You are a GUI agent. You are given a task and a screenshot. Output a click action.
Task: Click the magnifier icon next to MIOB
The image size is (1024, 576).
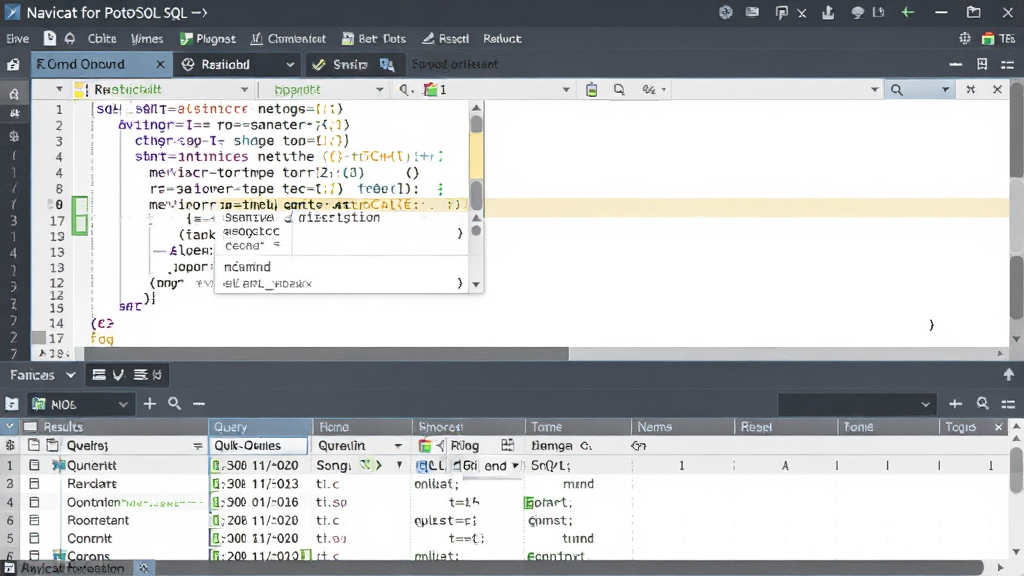tap(174, 404)
